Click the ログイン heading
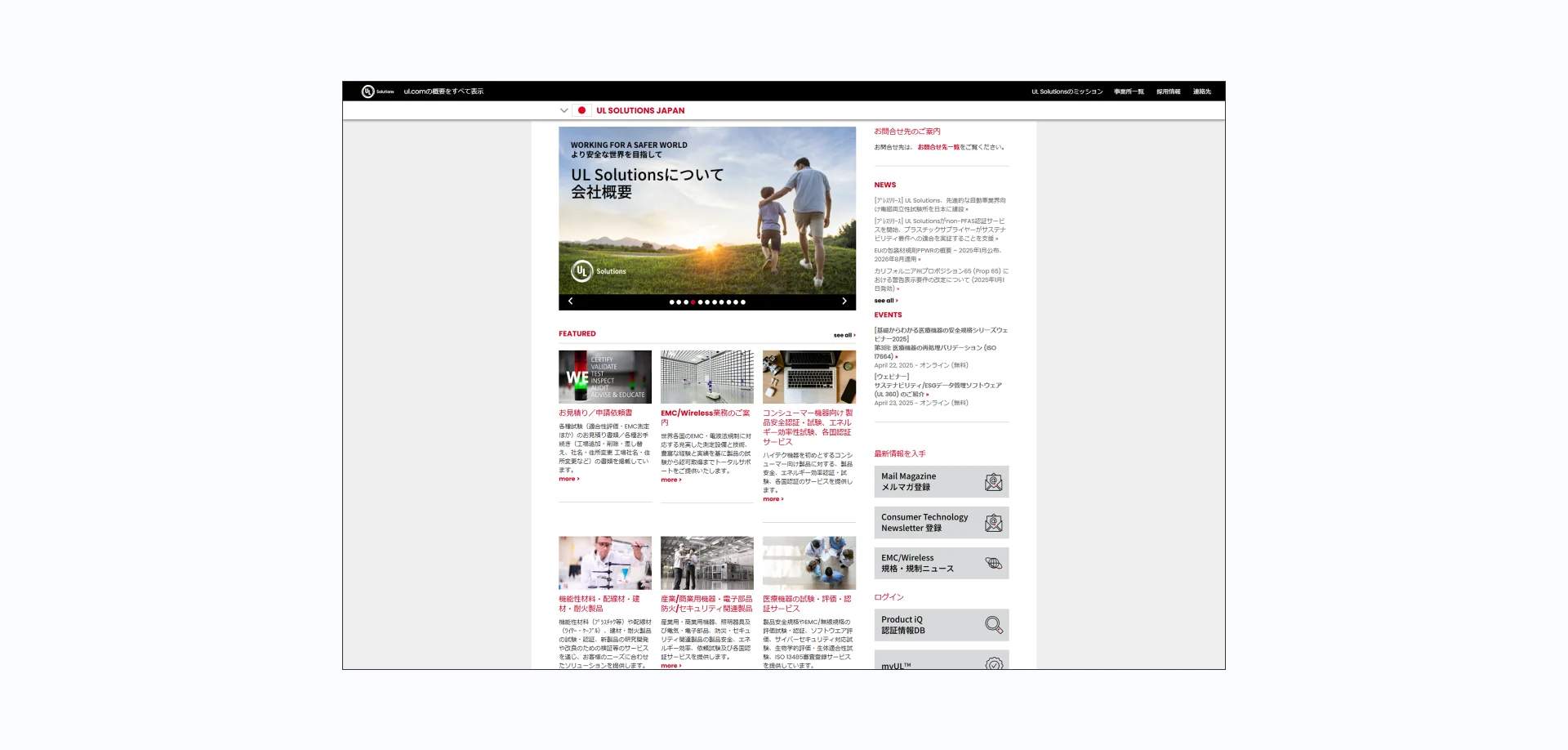Image resolution: width=1568 pixels, height=750 pixels. [889, 597]
